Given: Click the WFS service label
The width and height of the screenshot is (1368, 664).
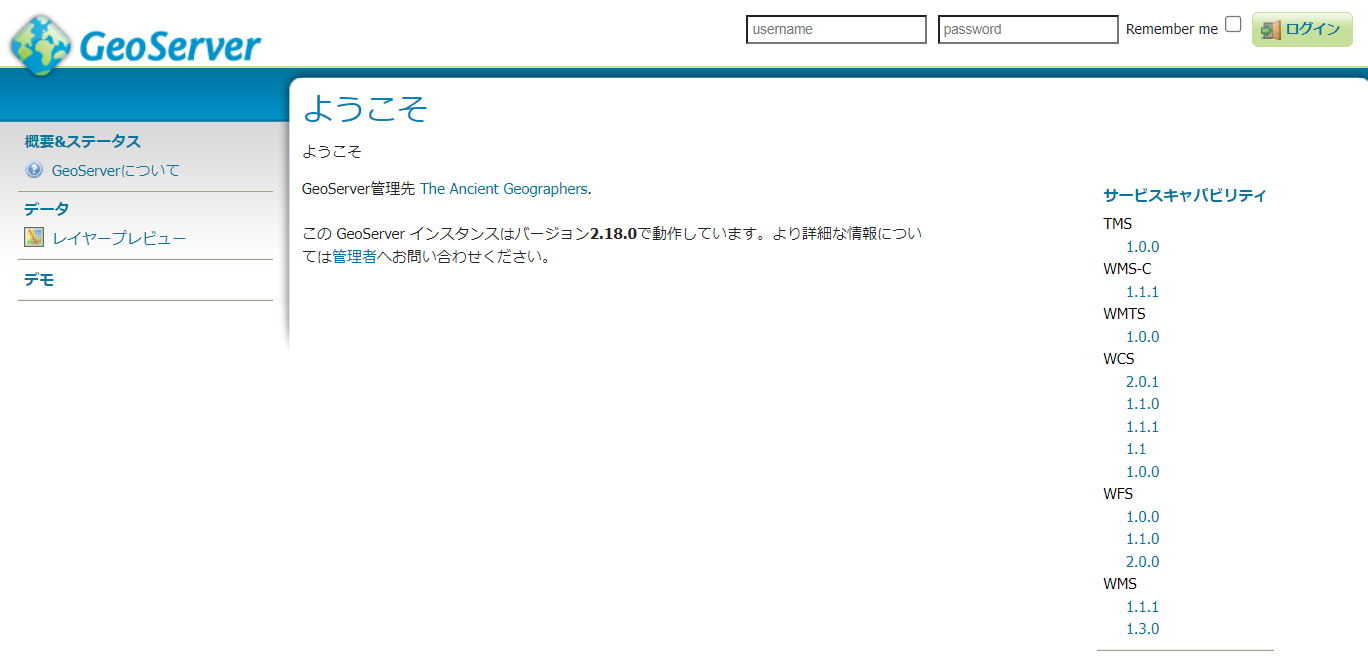Looking at the screenshot, I should (x=1118, y=494).
